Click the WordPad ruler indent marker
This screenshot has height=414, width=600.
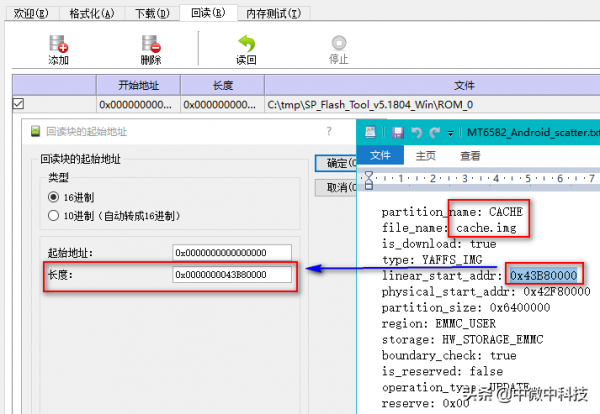(x=368, y=180)
